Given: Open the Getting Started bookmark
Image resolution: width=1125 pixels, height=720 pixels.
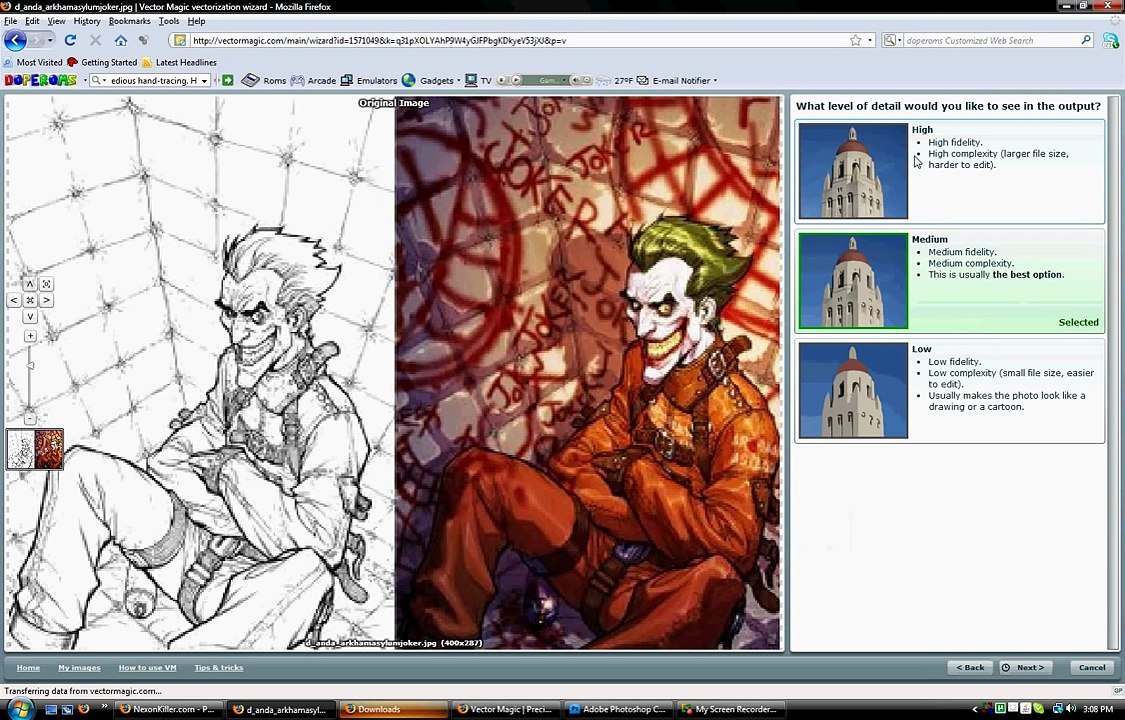Looking at the screenshot, I should 102,62.
